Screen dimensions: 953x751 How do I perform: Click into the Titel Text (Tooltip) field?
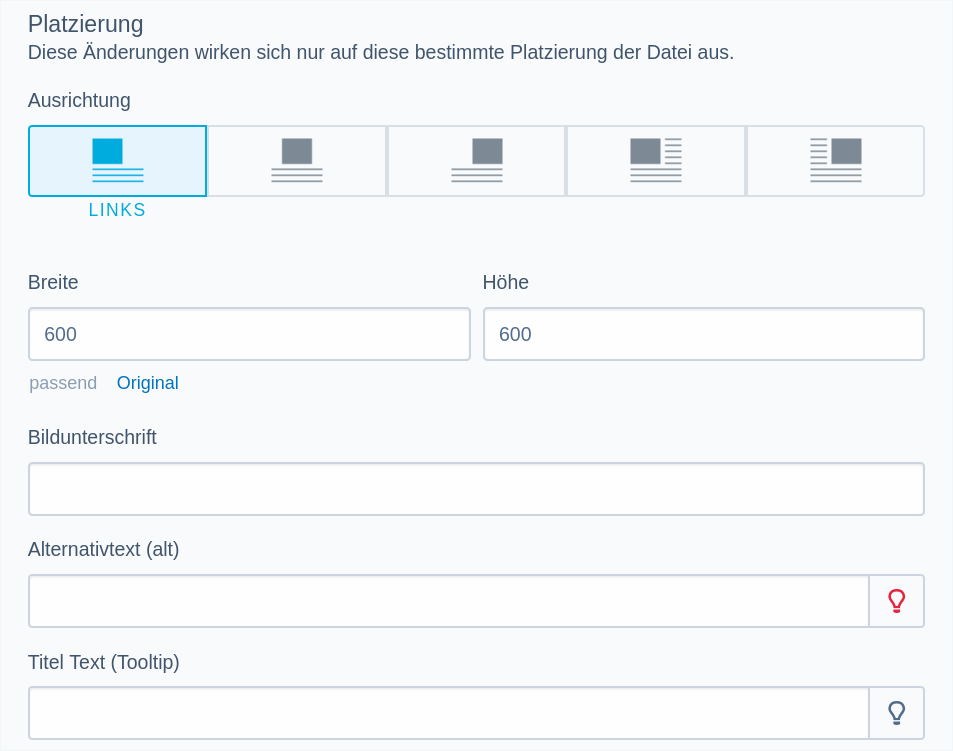[x=449, y=713]
